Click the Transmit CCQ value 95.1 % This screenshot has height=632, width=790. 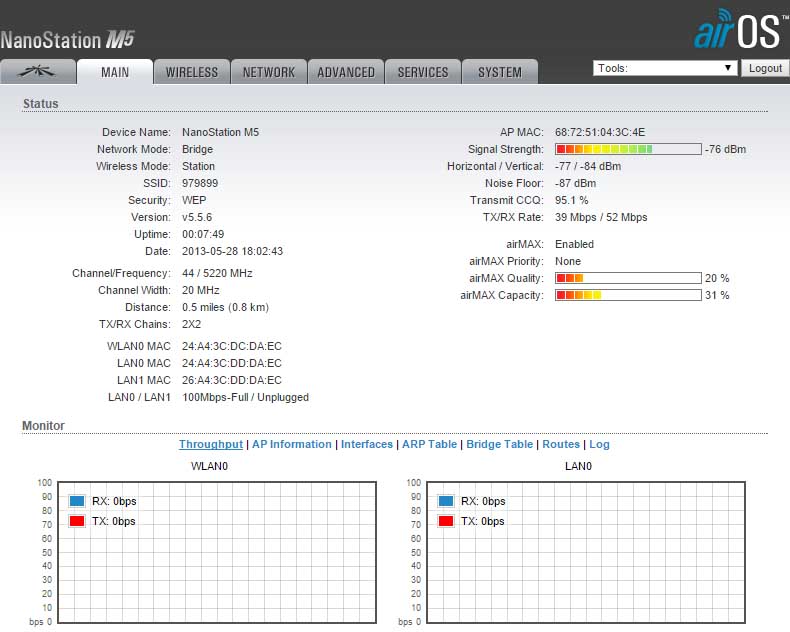[571, 200]
